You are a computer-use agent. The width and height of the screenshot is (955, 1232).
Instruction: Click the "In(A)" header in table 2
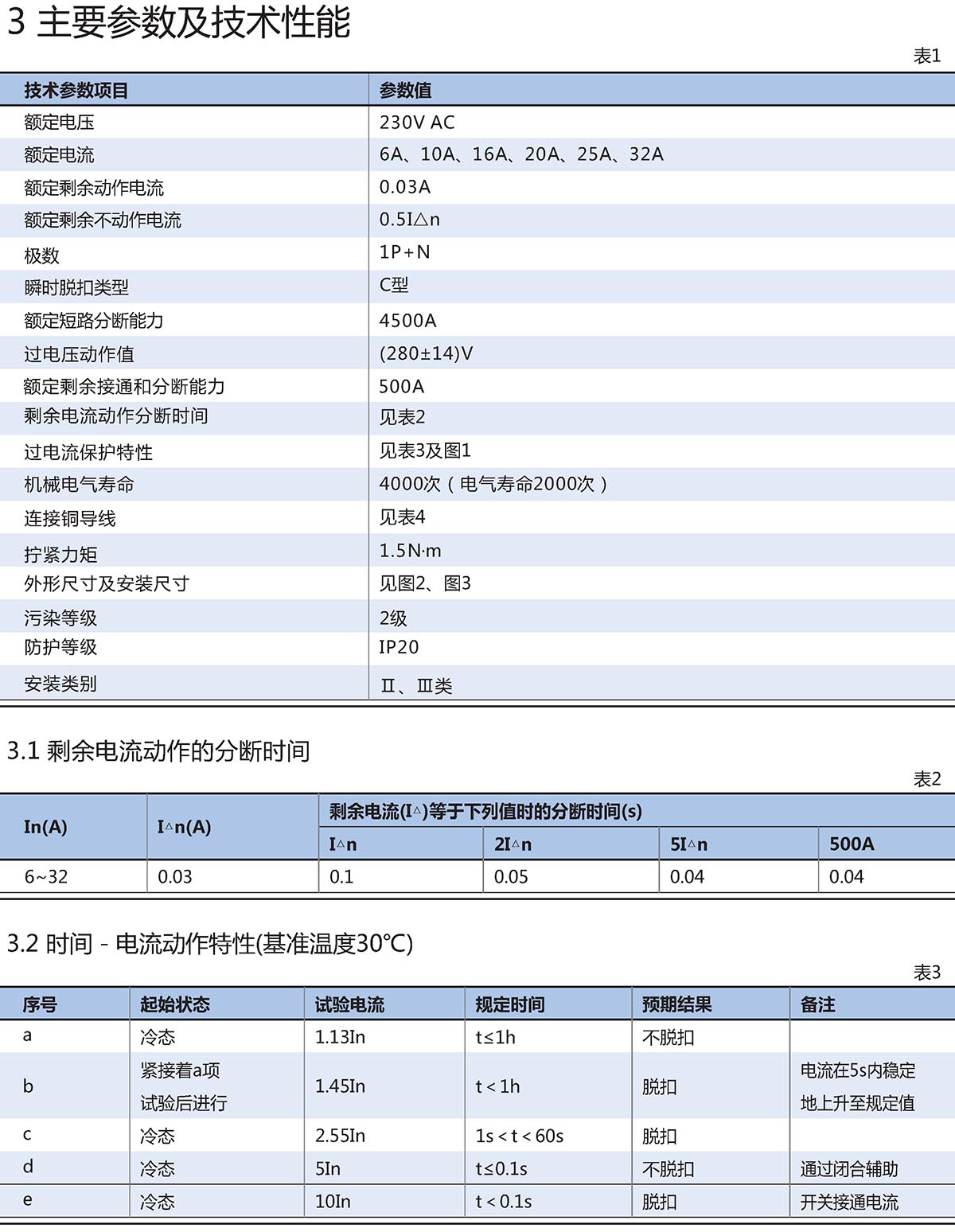pos(45,827)
